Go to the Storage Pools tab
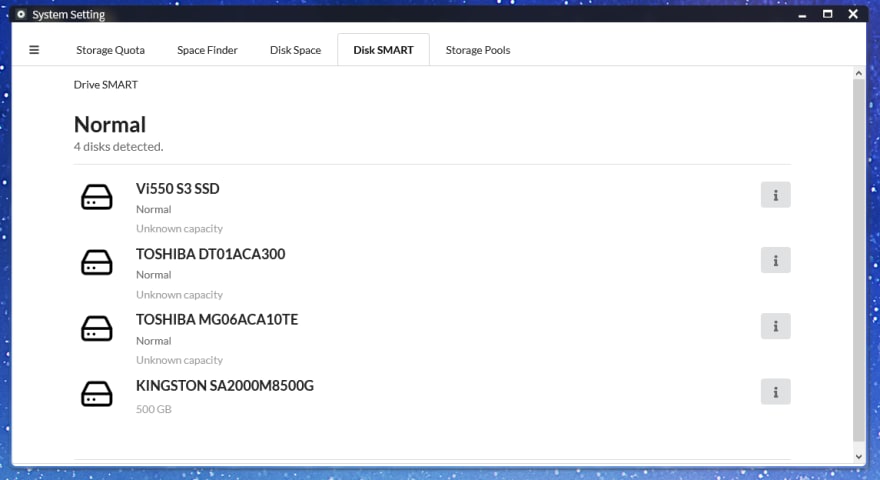The height and width of the screenshot is (480, 880). [478, 50]
